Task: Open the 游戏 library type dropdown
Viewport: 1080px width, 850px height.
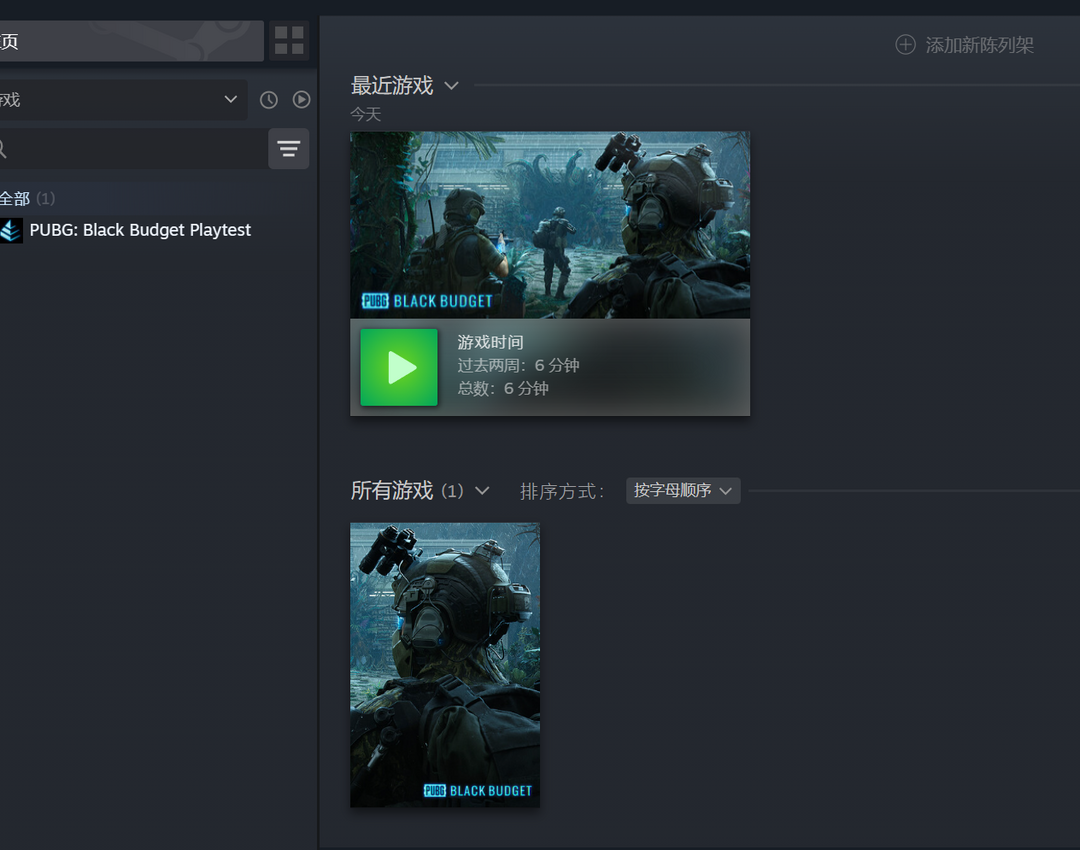Action: click(x=120, y=100)
